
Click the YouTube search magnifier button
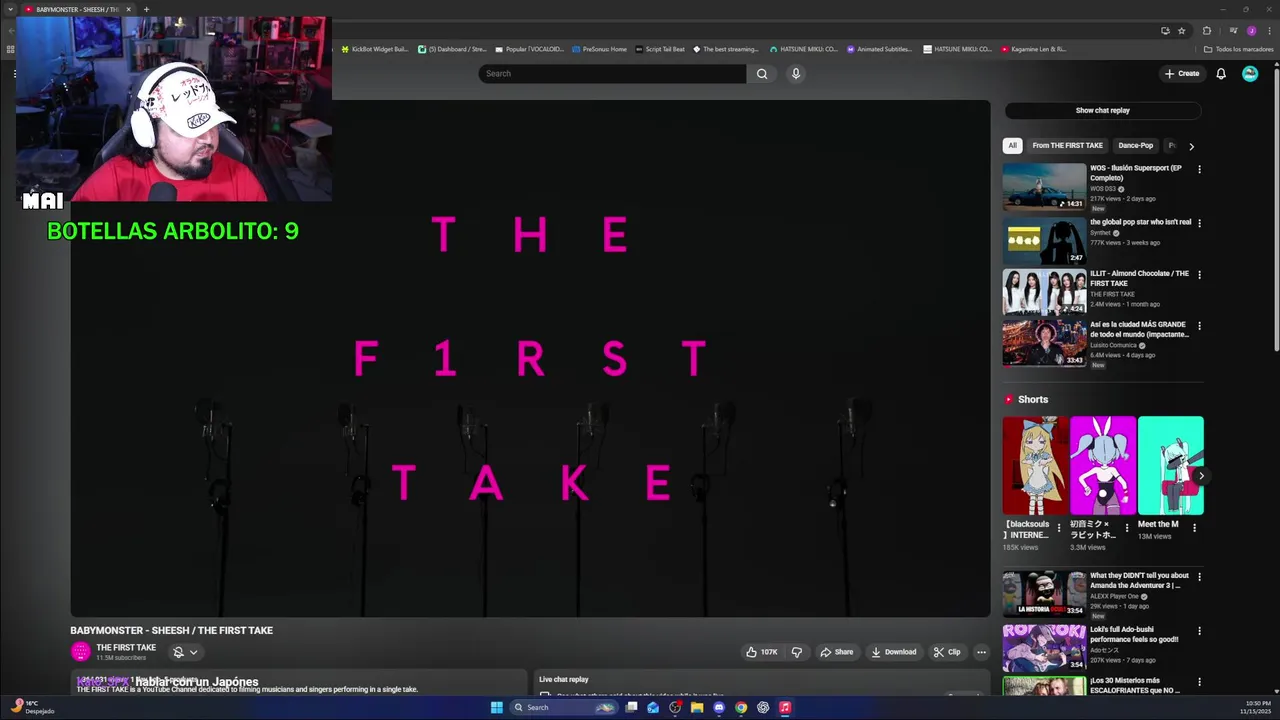point(762,73)
